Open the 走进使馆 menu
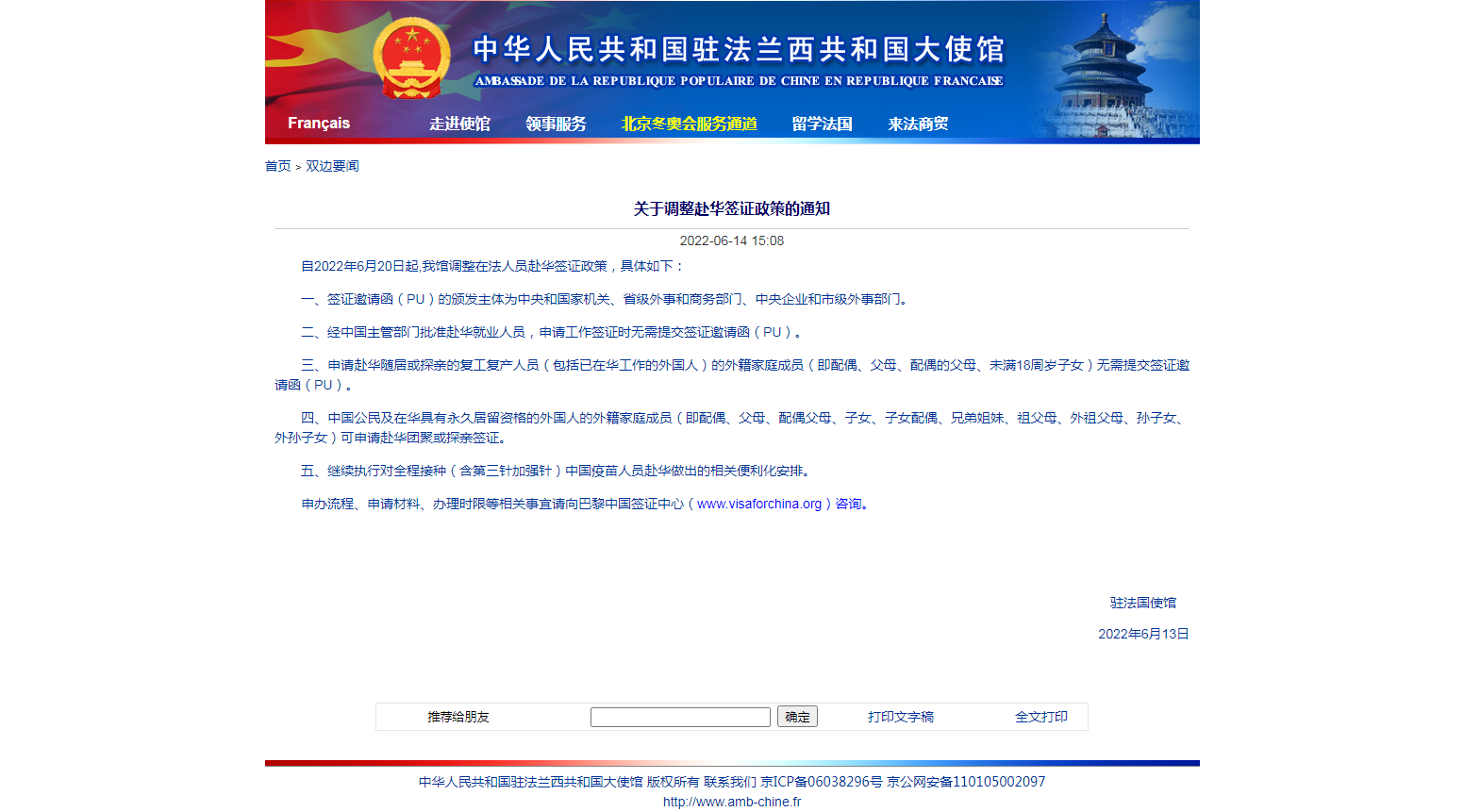This screenshot has height=812, width=1464. (x=459, y=124)
